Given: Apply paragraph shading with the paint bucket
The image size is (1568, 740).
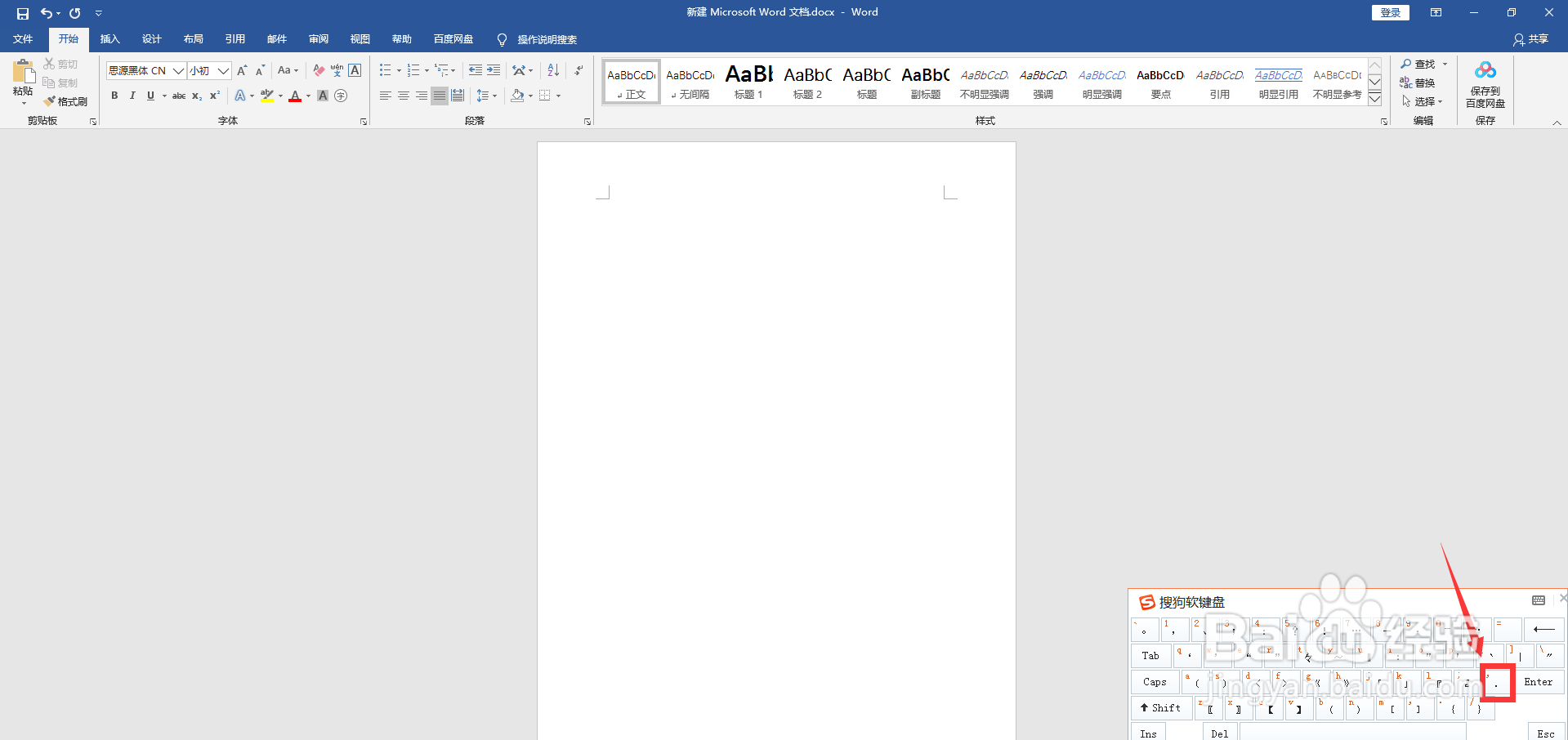Looking at the screenshot, I should [517, 96].
